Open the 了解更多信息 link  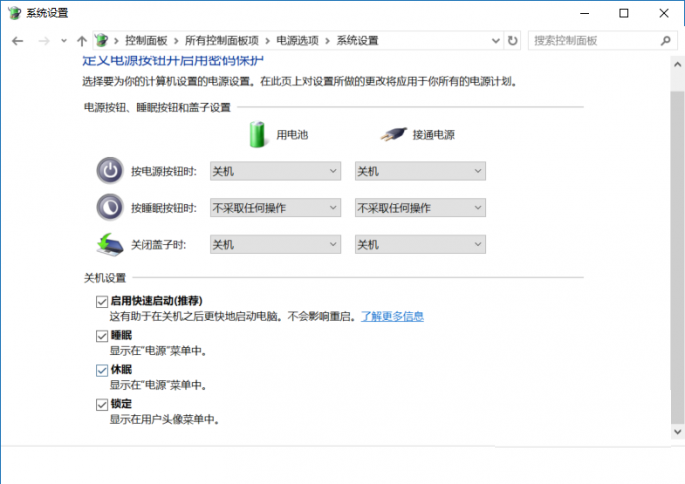[392, 316]
